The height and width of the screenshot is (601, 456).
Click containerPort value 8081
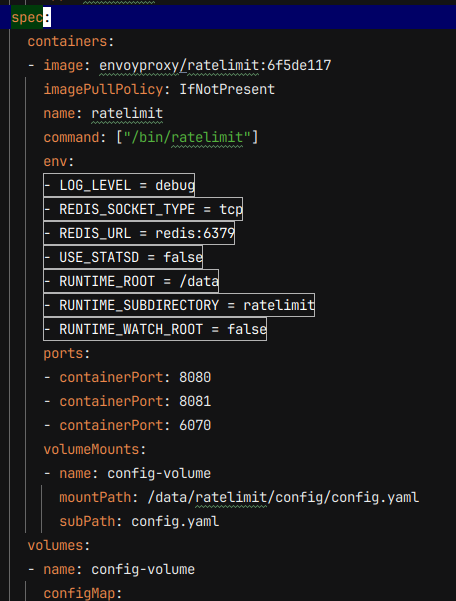coord(195,401)
